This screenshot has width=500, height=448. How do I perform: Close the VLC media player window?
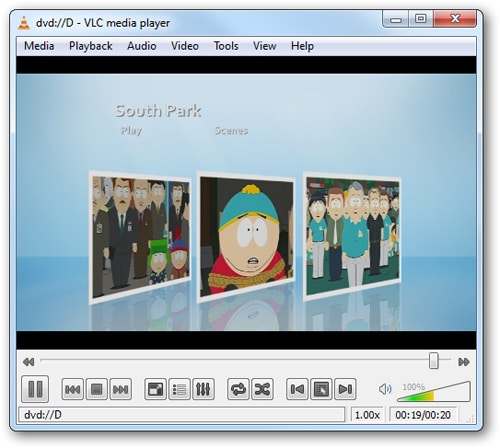(x=455, y=19)
